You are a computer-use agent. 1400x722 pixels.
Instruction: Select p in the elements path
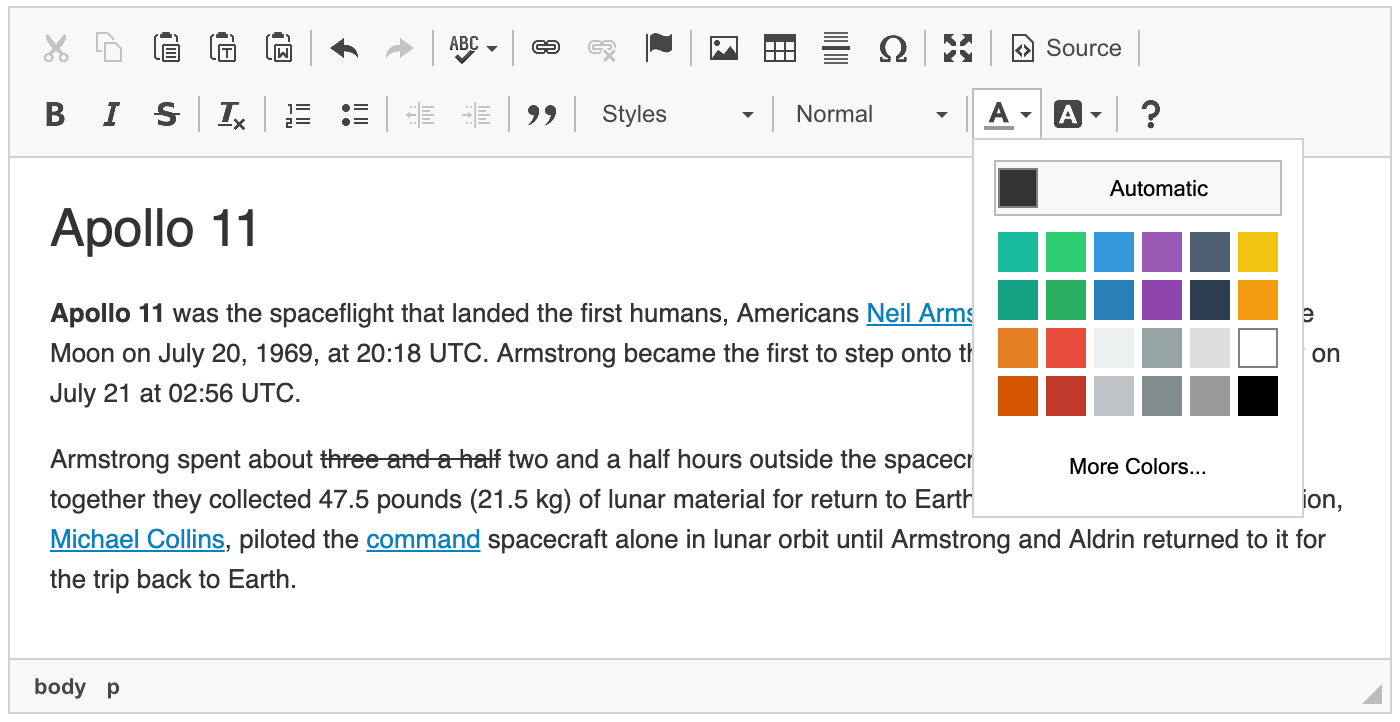(x=113, y=688)
